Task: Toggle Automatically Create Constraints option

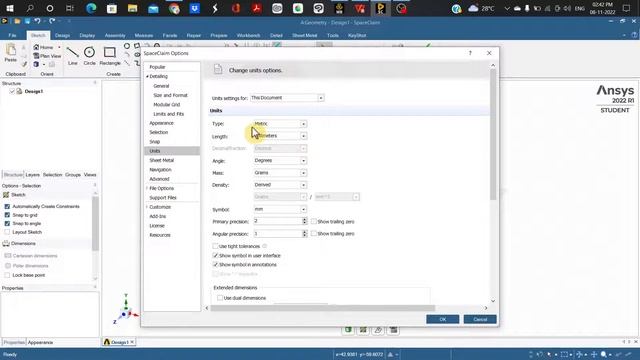Action: [7, 206]
